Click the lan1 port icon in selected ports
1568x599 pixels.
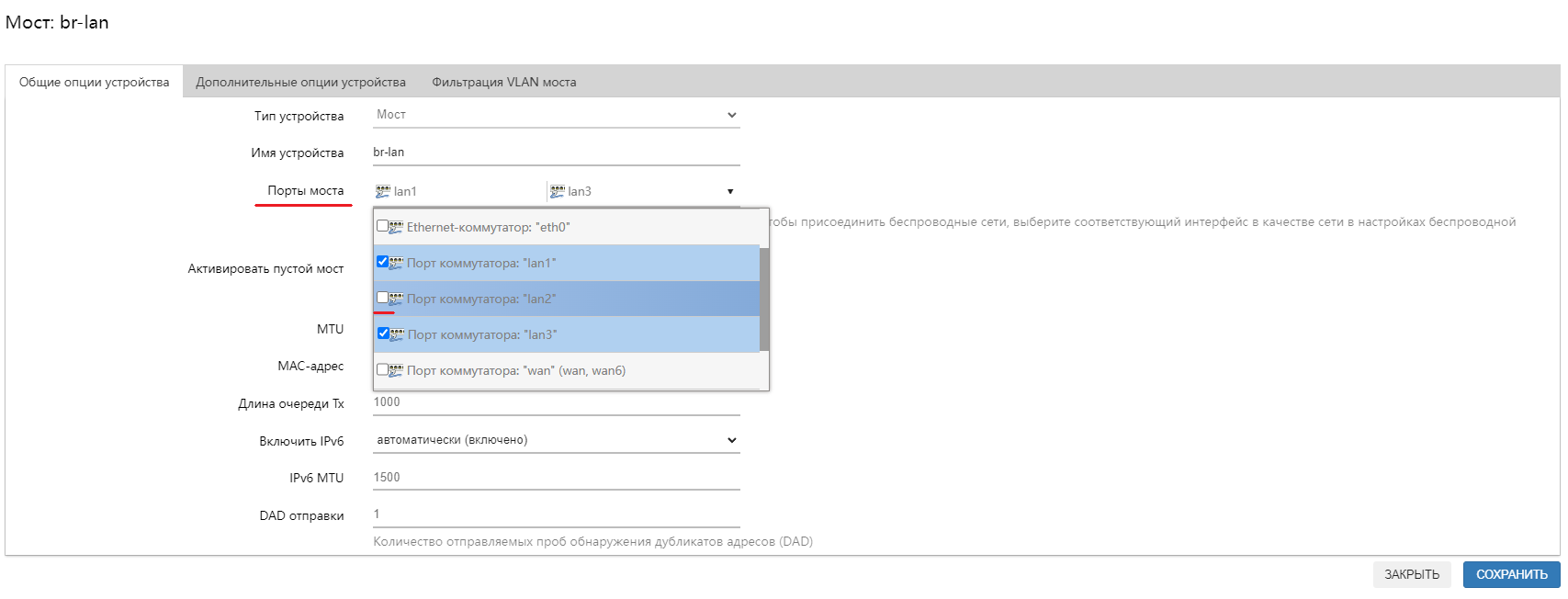pos(383,191)
